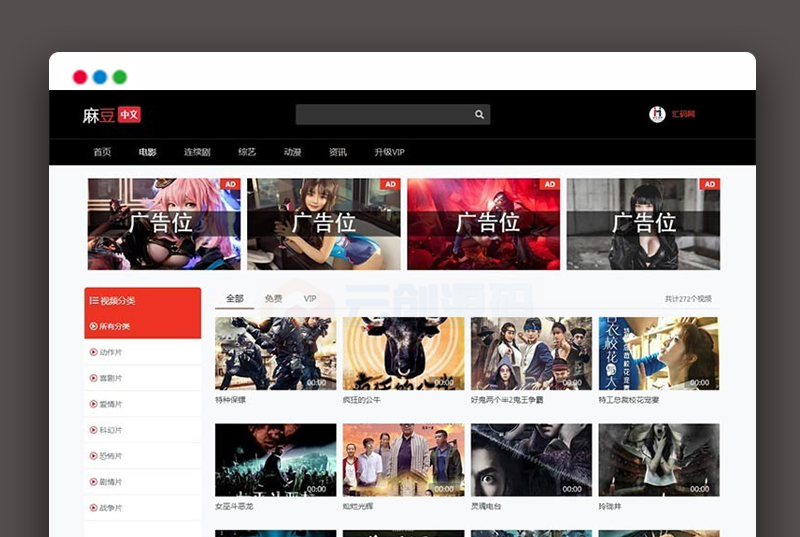Click the blue window dot
This screenshot has height=537, width=800.
(100, 77)
